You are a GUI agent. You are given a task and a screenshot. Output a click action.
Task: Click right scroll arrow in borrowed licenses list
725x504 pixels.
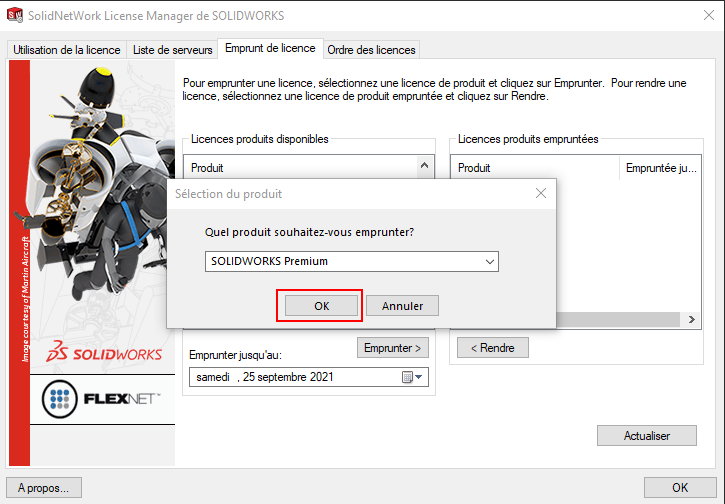click(x=691, y=320)
